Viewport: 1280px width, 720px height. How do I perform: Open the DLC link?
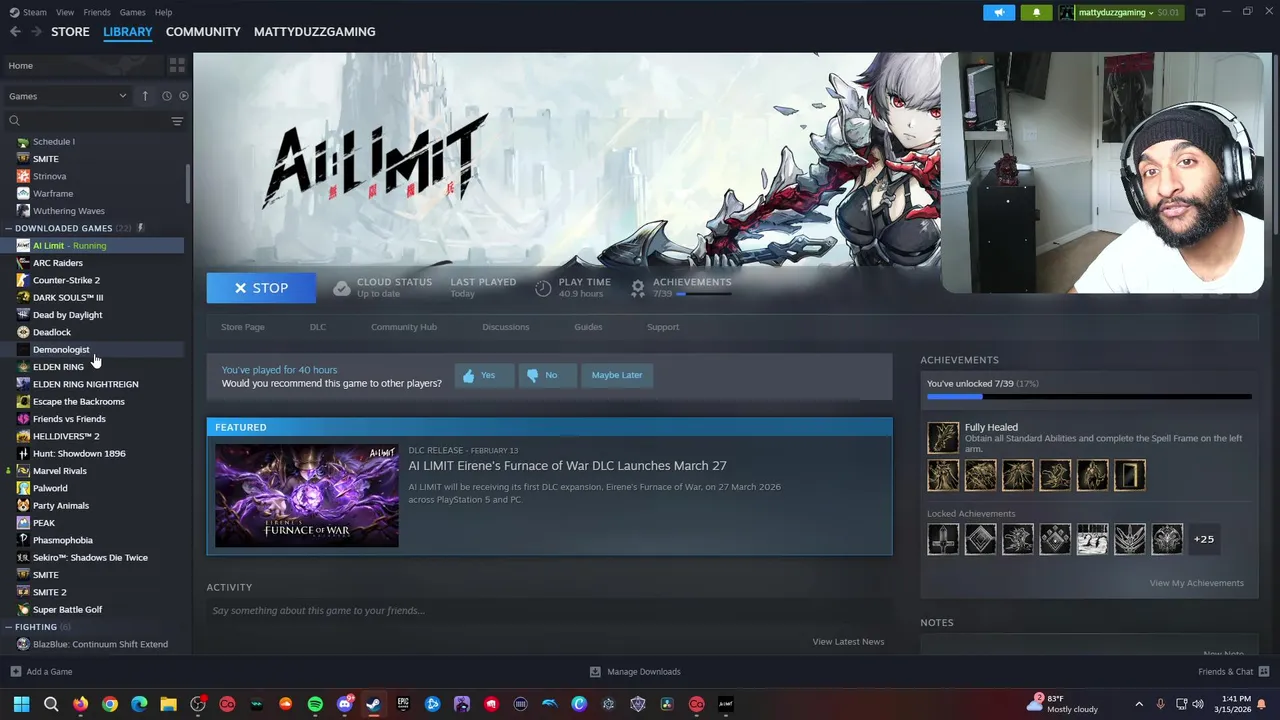(x=318, y=327)
